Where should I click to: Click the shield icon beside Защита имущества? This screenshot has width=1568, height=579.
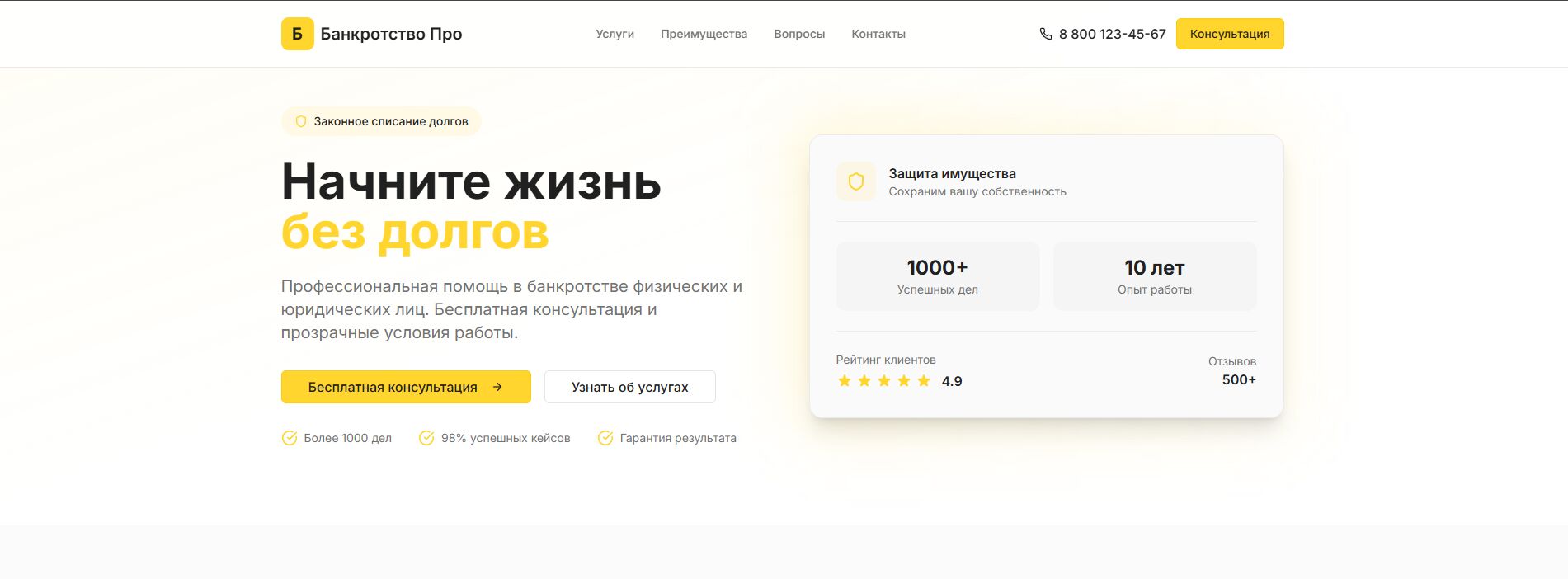pos(855,181)
